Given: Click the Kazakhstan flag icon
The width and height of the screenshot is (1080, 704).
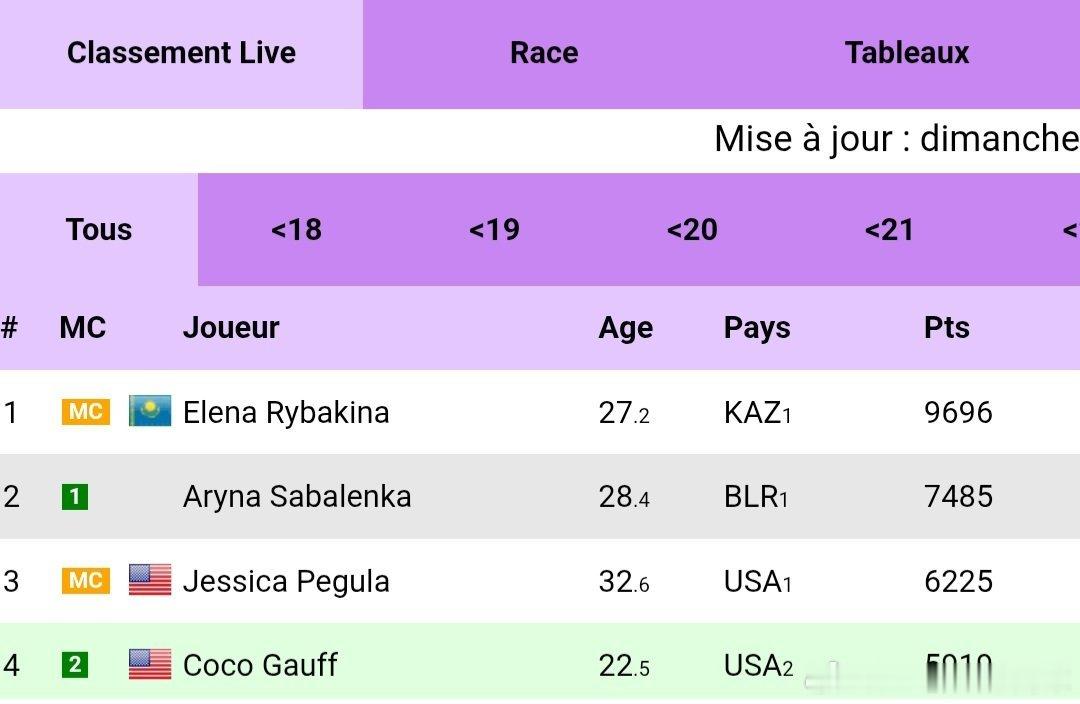Looking at the screenshot, I should coord(150,411).
